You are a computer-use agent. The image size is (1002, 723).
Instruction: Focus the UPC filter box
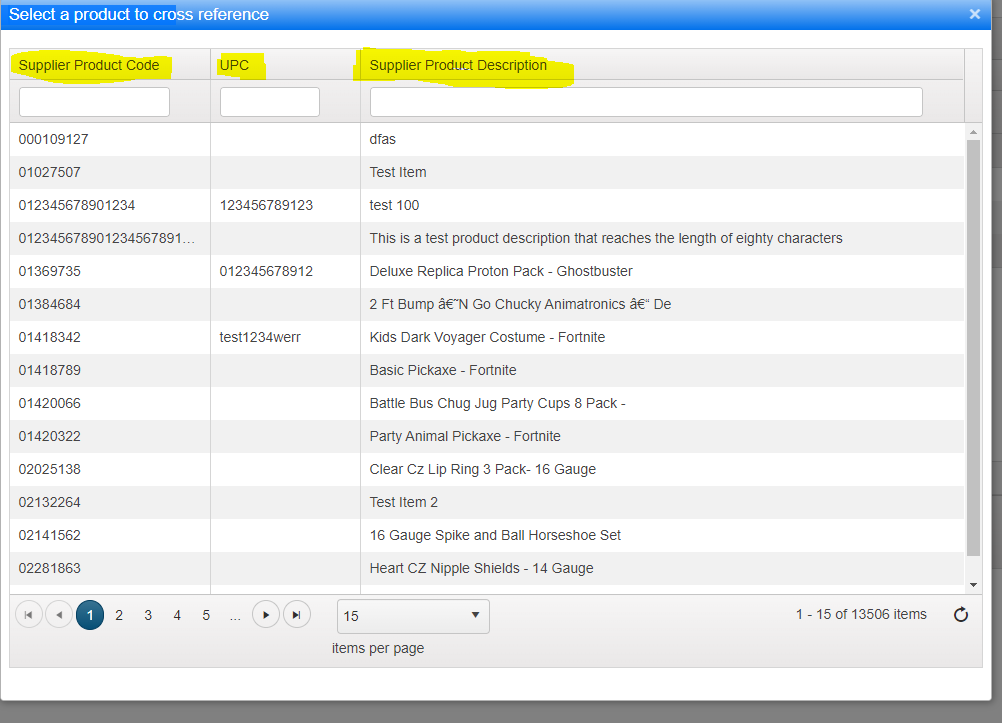pos(270,102)
